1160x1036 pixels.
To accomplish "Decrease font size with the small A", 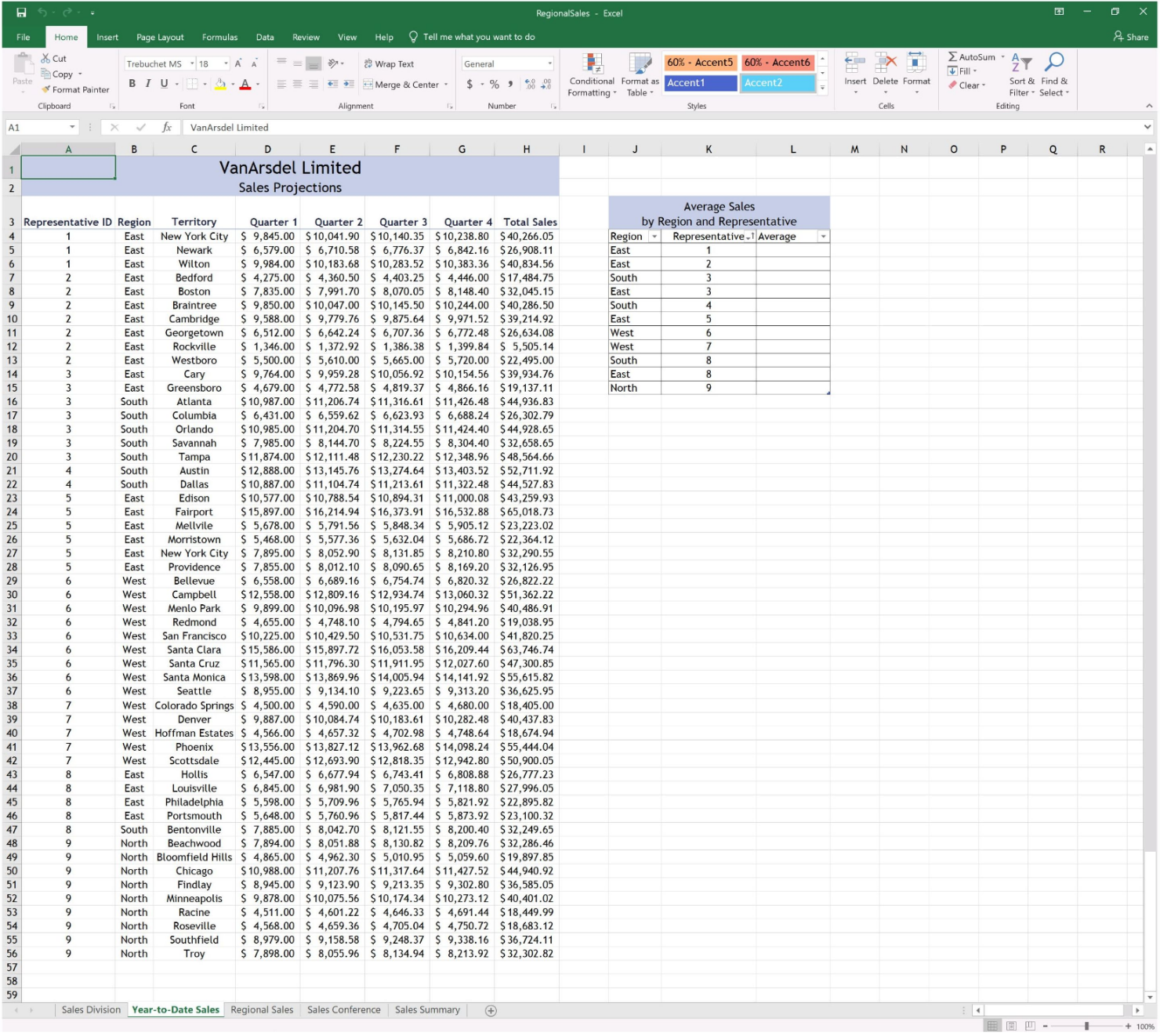I will (254, 63).
